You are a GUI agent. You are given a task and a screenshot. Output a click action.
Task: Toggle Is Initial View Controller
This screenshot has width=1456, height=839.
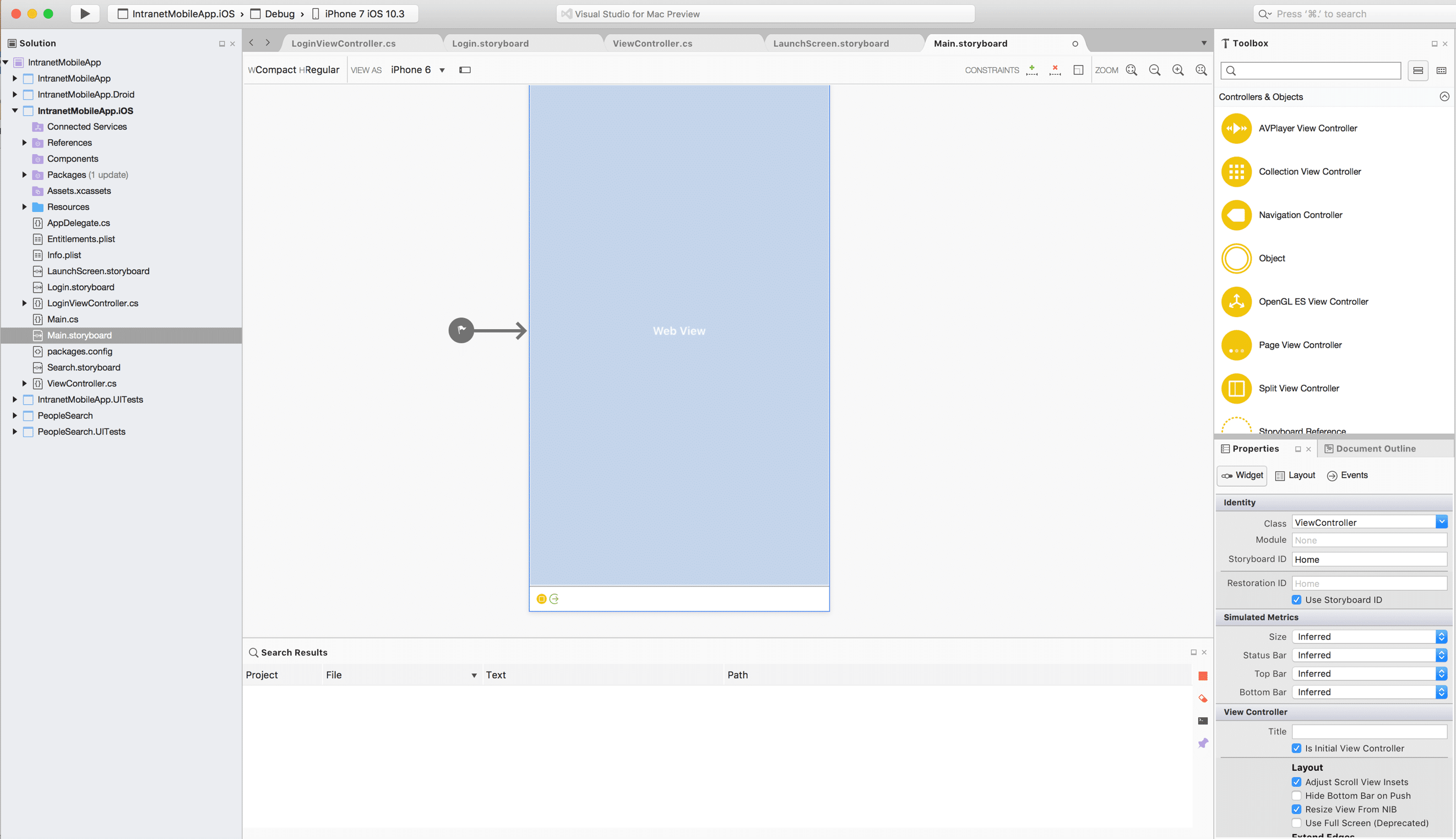[1296, 748]
